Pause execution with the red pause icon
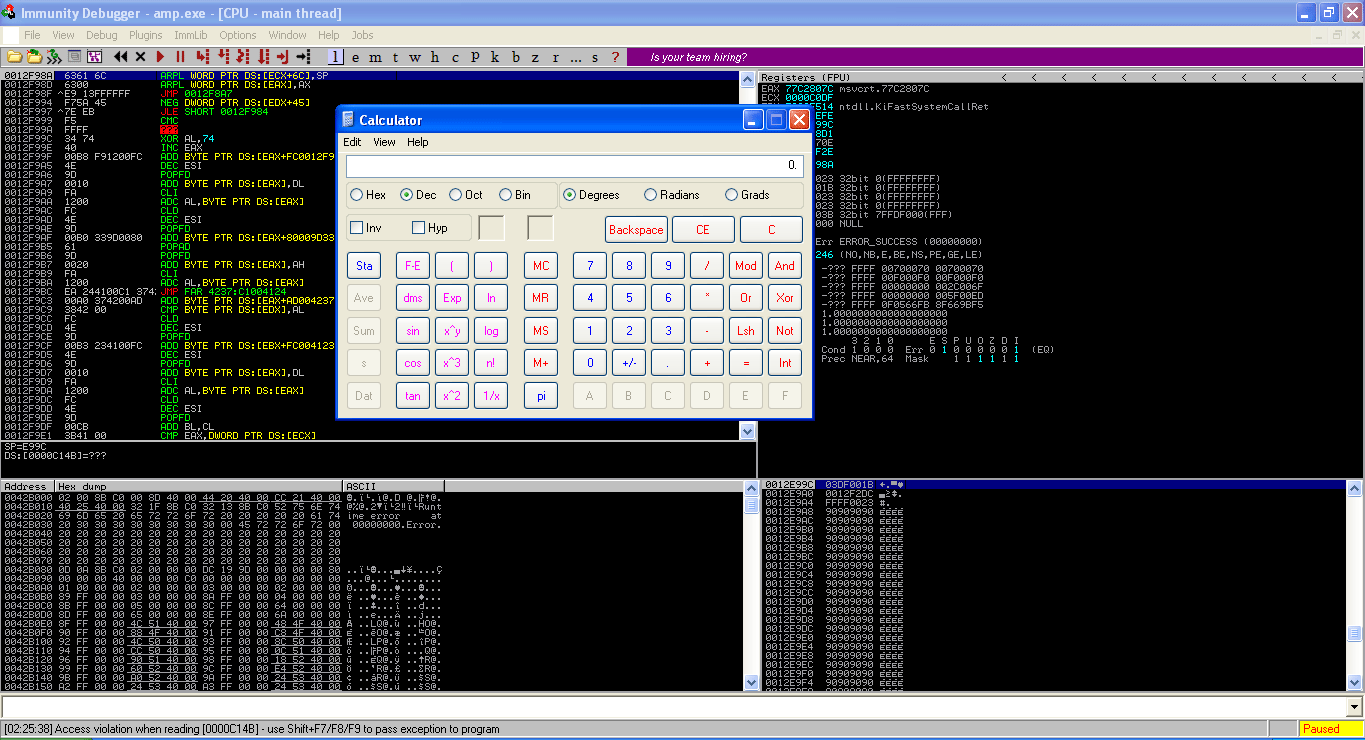 [180, 57]
